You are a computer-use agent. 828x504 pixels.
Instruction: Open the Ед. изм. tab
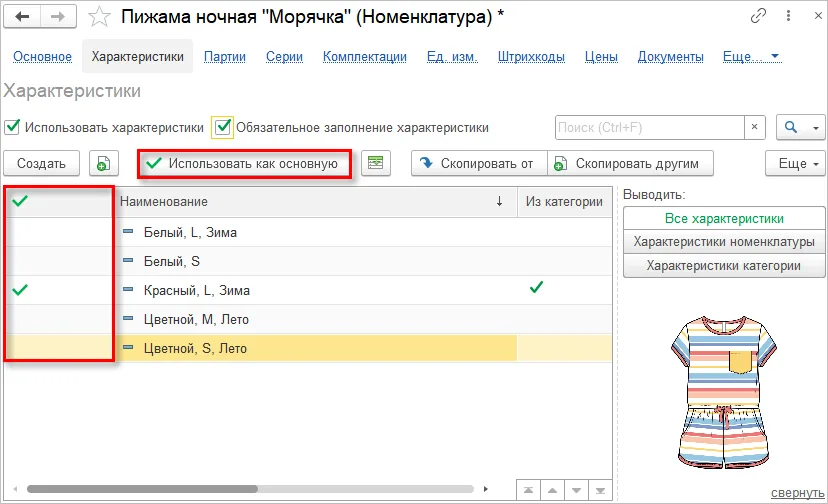(452, 57)
